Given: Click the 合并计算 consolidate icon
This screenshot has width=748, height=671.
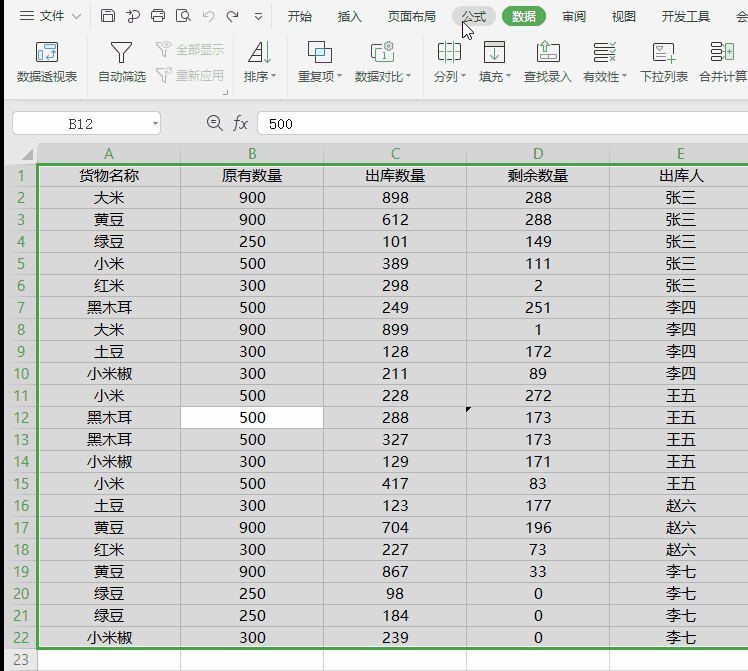Looking at the screenshot, I should 722,52.
